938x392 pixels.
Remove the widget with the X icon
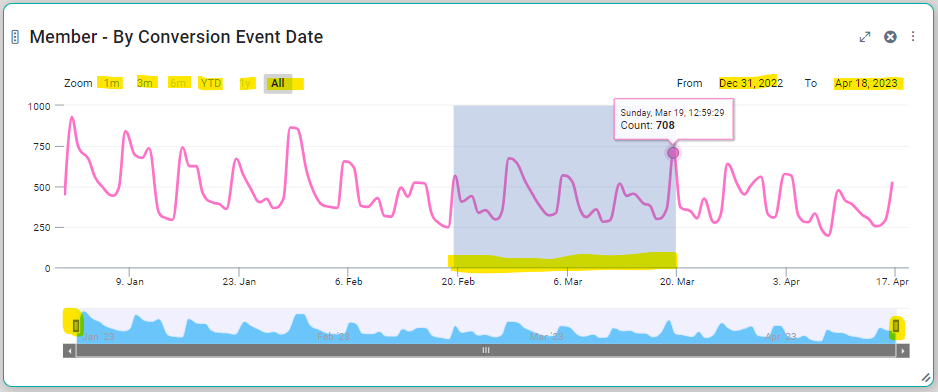click(x=890, y=37)
